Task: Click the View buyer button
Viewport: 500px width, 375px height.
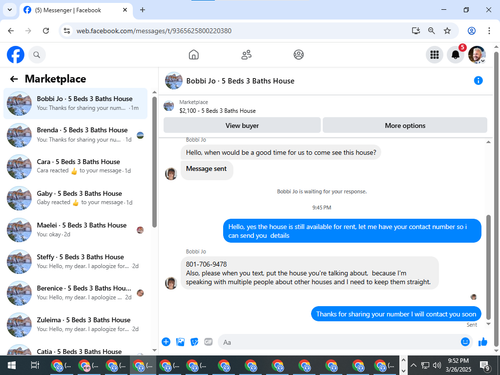Action: (x=242, y=126)
